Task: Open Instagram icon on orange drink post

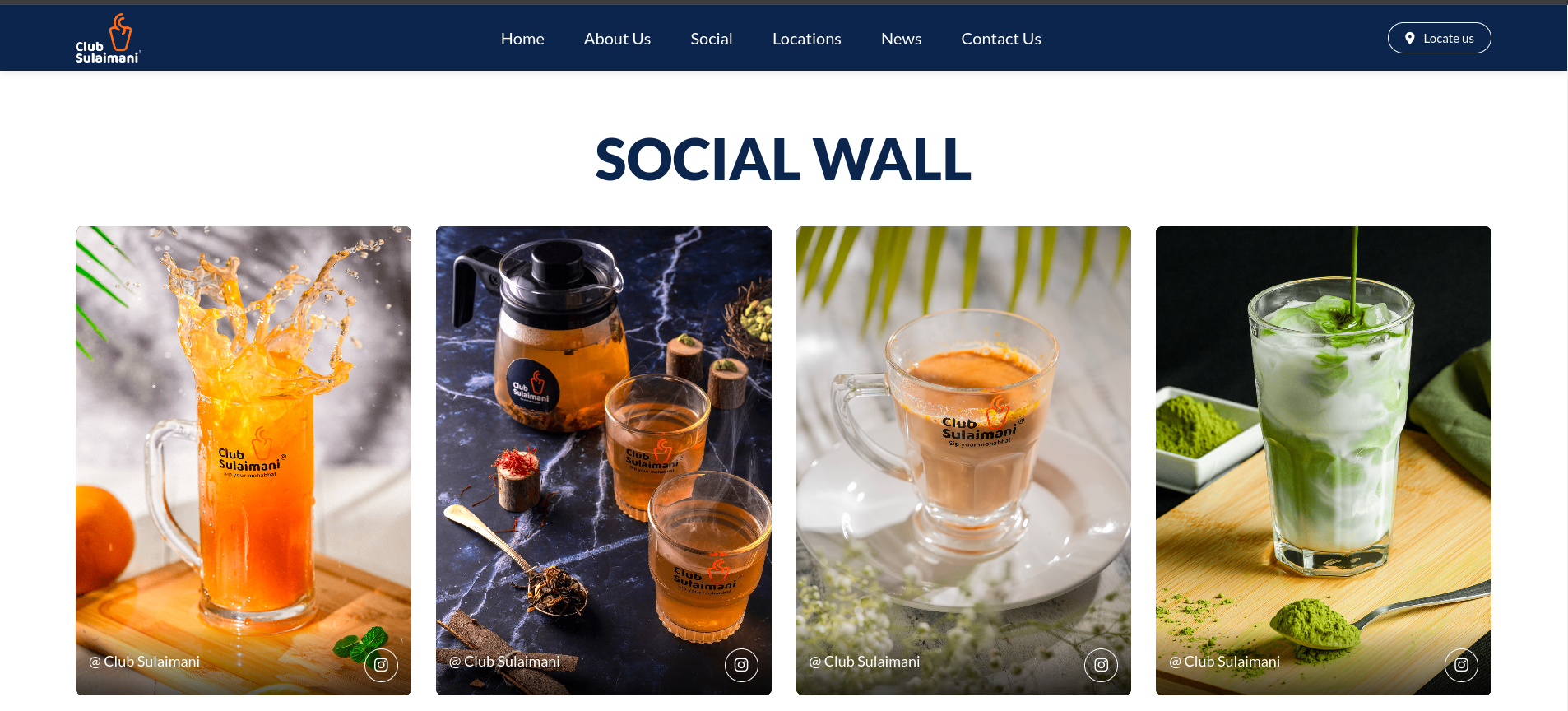Action: tap(381, 665)
